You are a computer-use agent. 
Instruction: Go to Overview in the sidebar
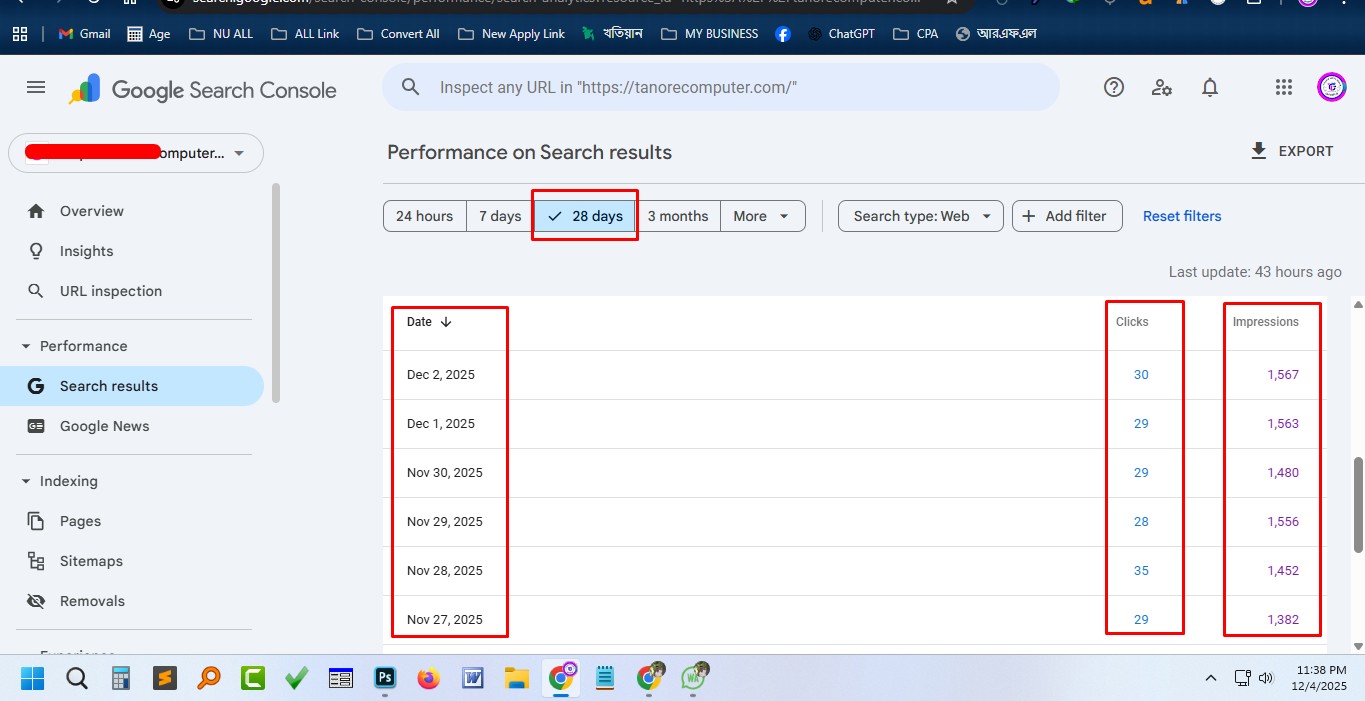(x=91, y=211)
